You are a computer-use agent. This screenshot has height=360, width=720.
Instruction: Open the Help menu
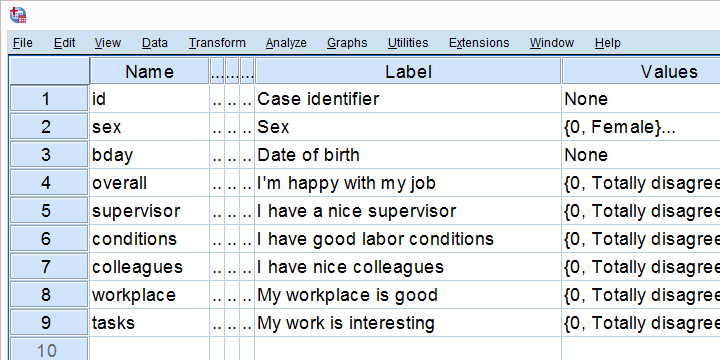tap(608, 43)
